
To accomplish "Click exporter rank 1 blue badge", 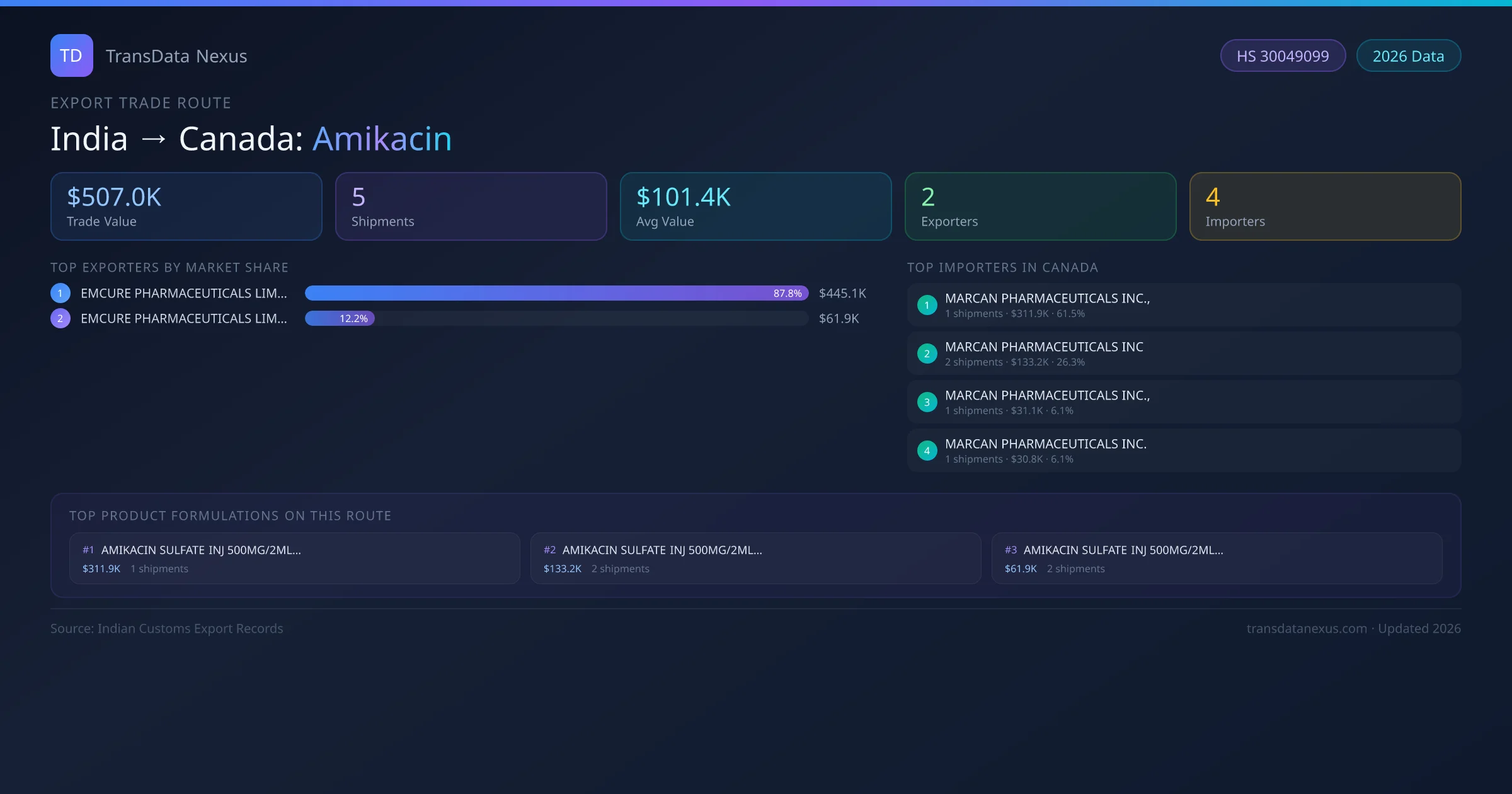I will (x=60, y=293).
